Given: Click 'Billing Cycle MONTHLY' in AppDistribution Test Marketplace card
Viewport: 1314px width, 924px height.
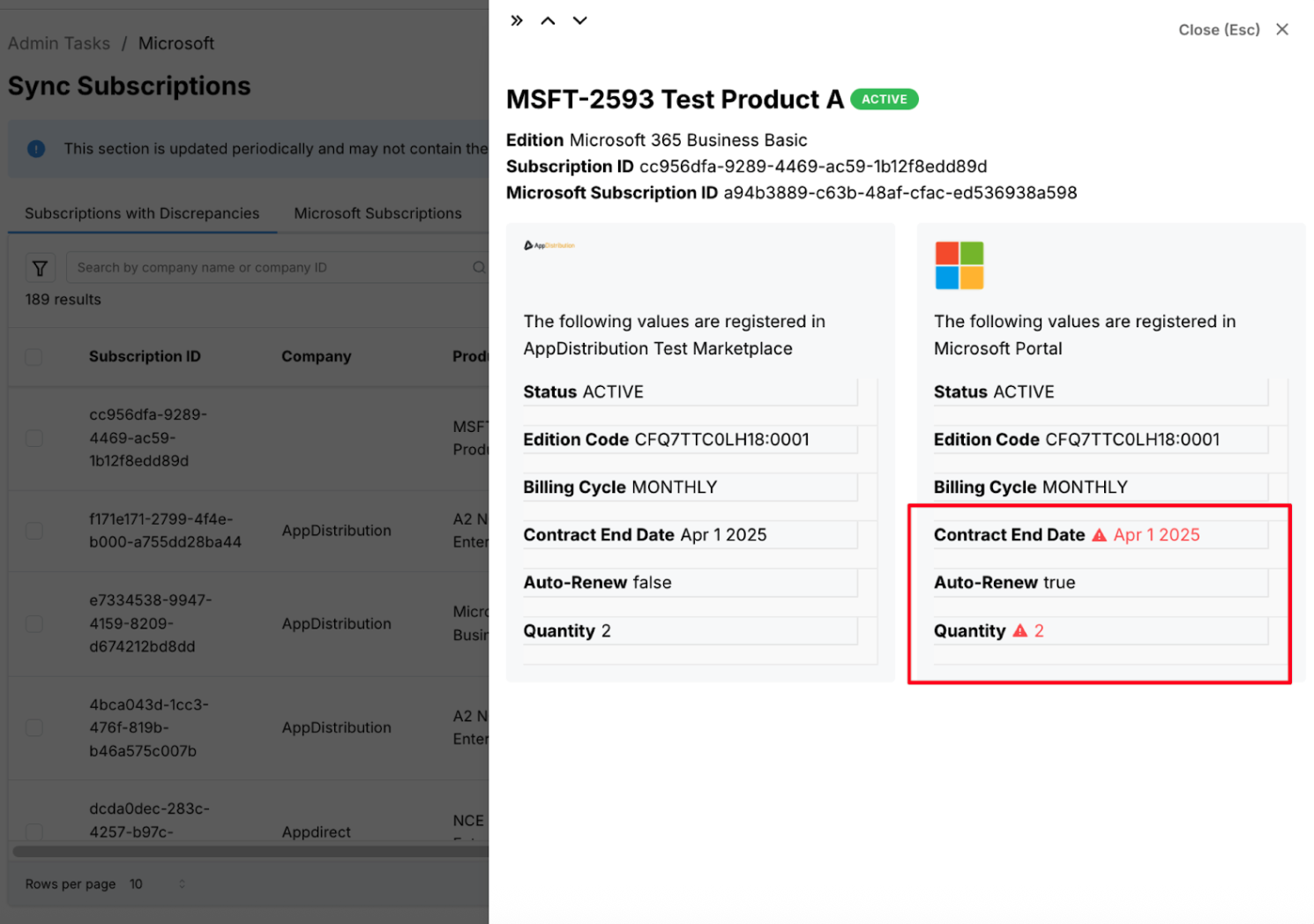Looking at the screenshot, I should [620, 487].
